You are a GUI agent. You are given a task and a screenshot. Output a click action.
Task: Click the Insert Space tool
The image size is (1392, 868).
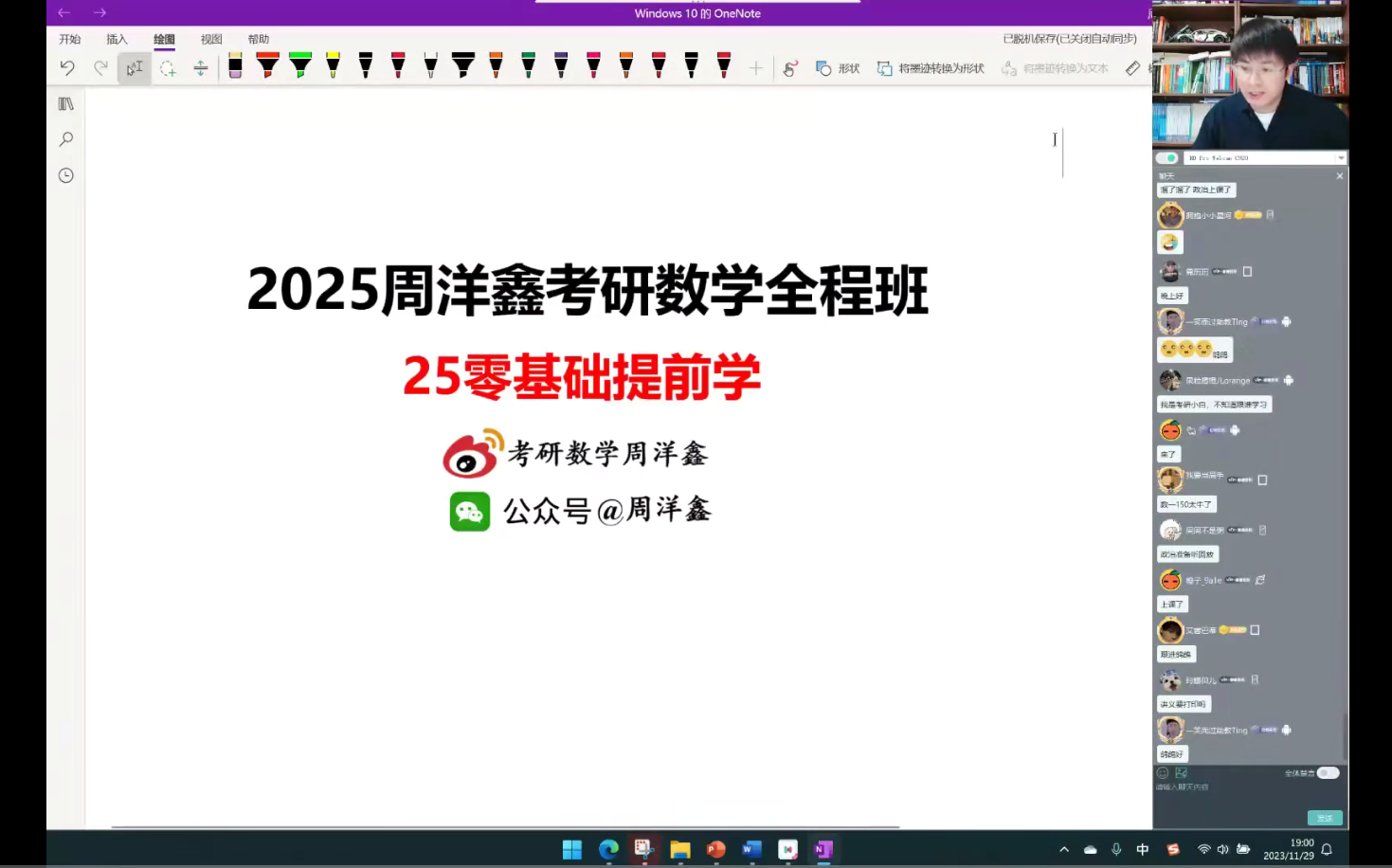(x=200, y=68)
